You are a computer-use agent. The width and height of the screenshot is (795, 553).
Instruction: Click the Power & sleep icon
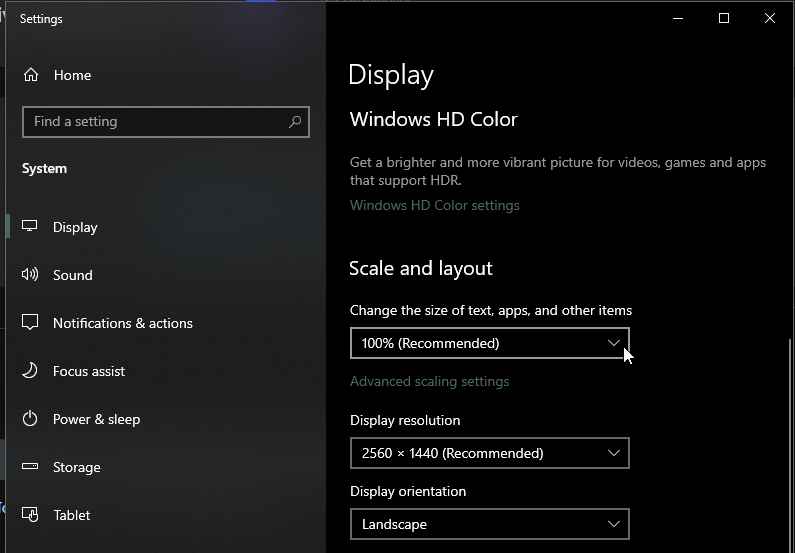[x=31, y=419]
